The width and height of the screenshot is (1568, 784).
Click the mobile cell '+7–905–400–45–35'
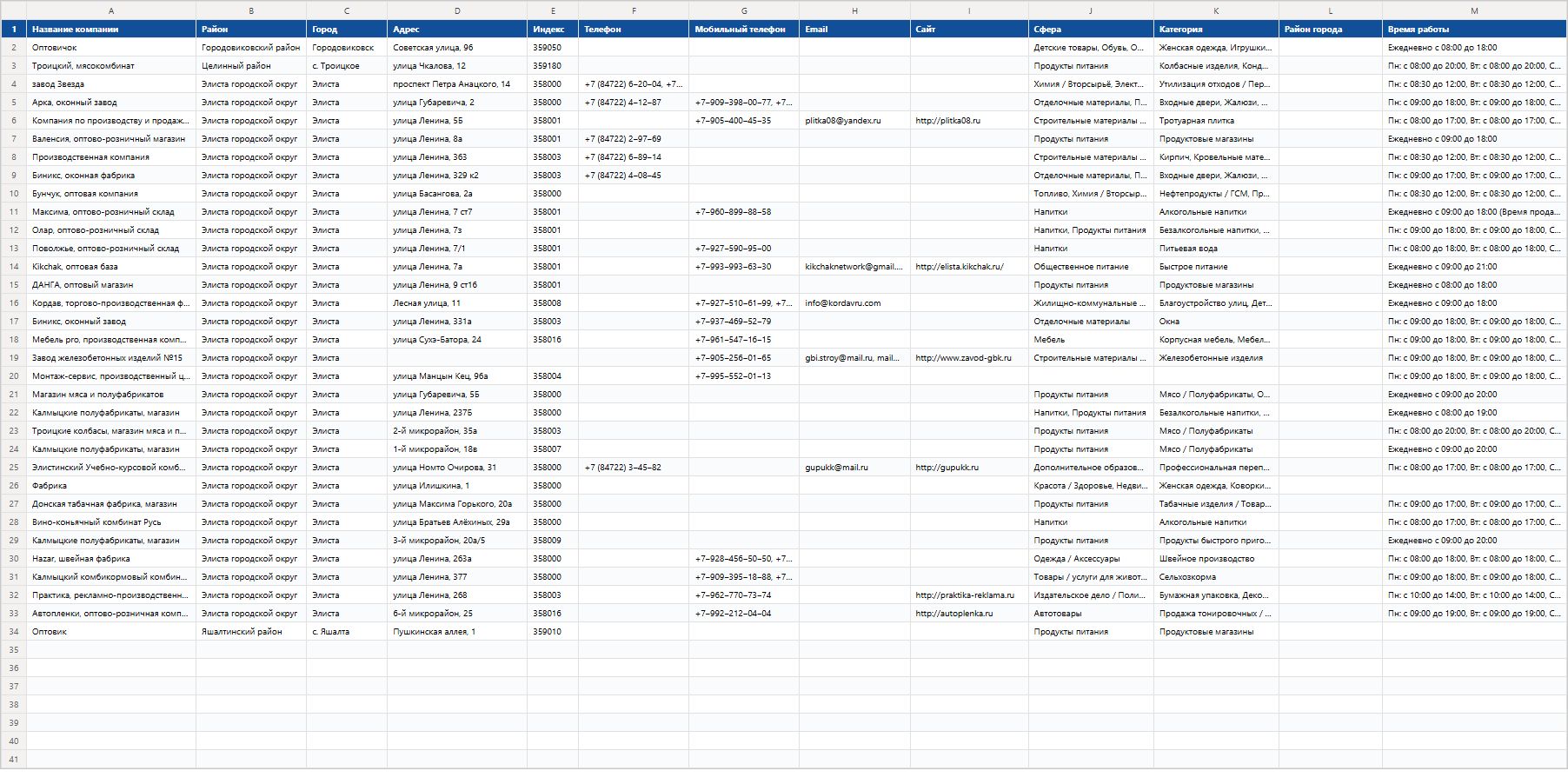pos(744,121)
